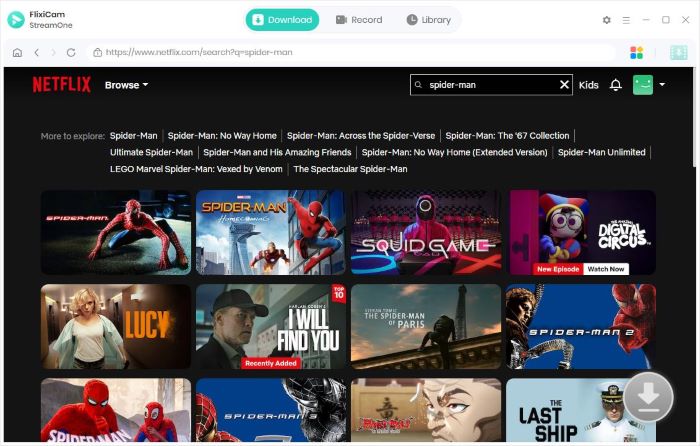Image resolution: width=700 pixels, height=446 pixels.
Task: Navigate forward with the right arrow
Action: pos(54,53)
